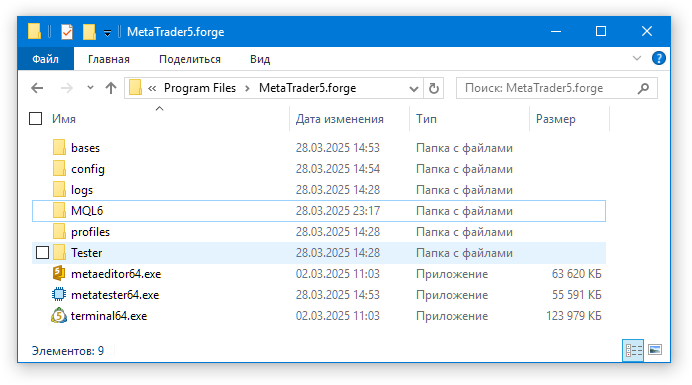Select the config folder icon
Viewport: 692px width, 385px height.
coord(59,169)
